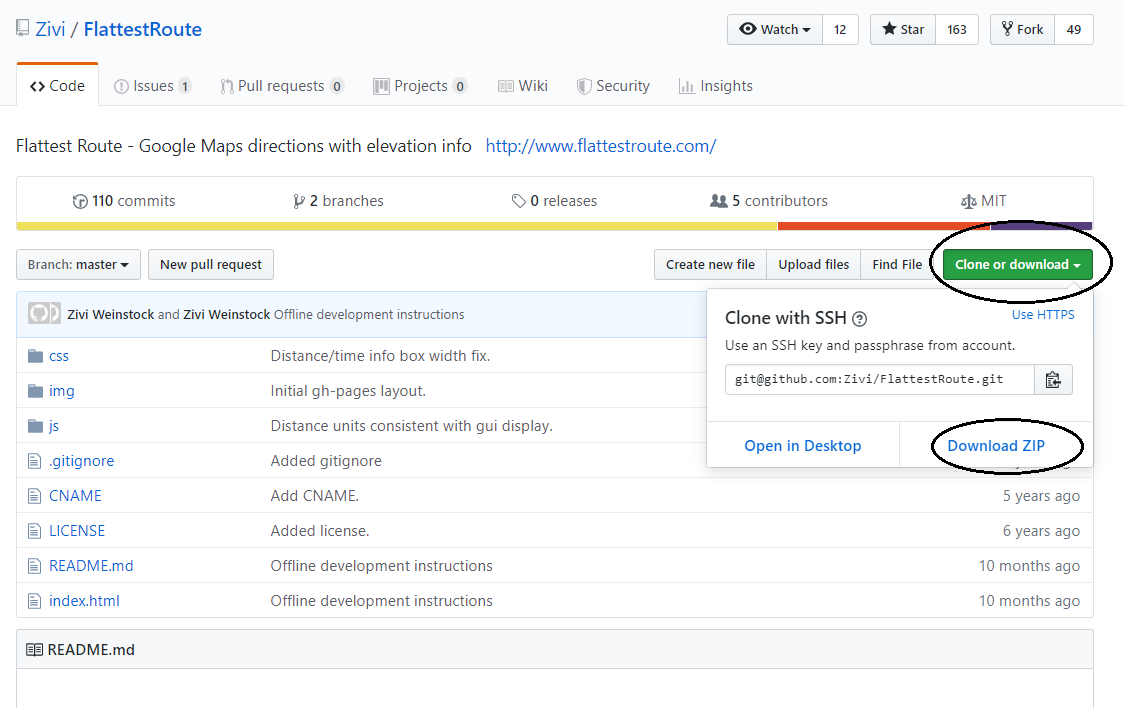Click the contributors people icon
The height and width of the screenshot is (708, 1125).
pyautogui.click(x=718, y=201)
